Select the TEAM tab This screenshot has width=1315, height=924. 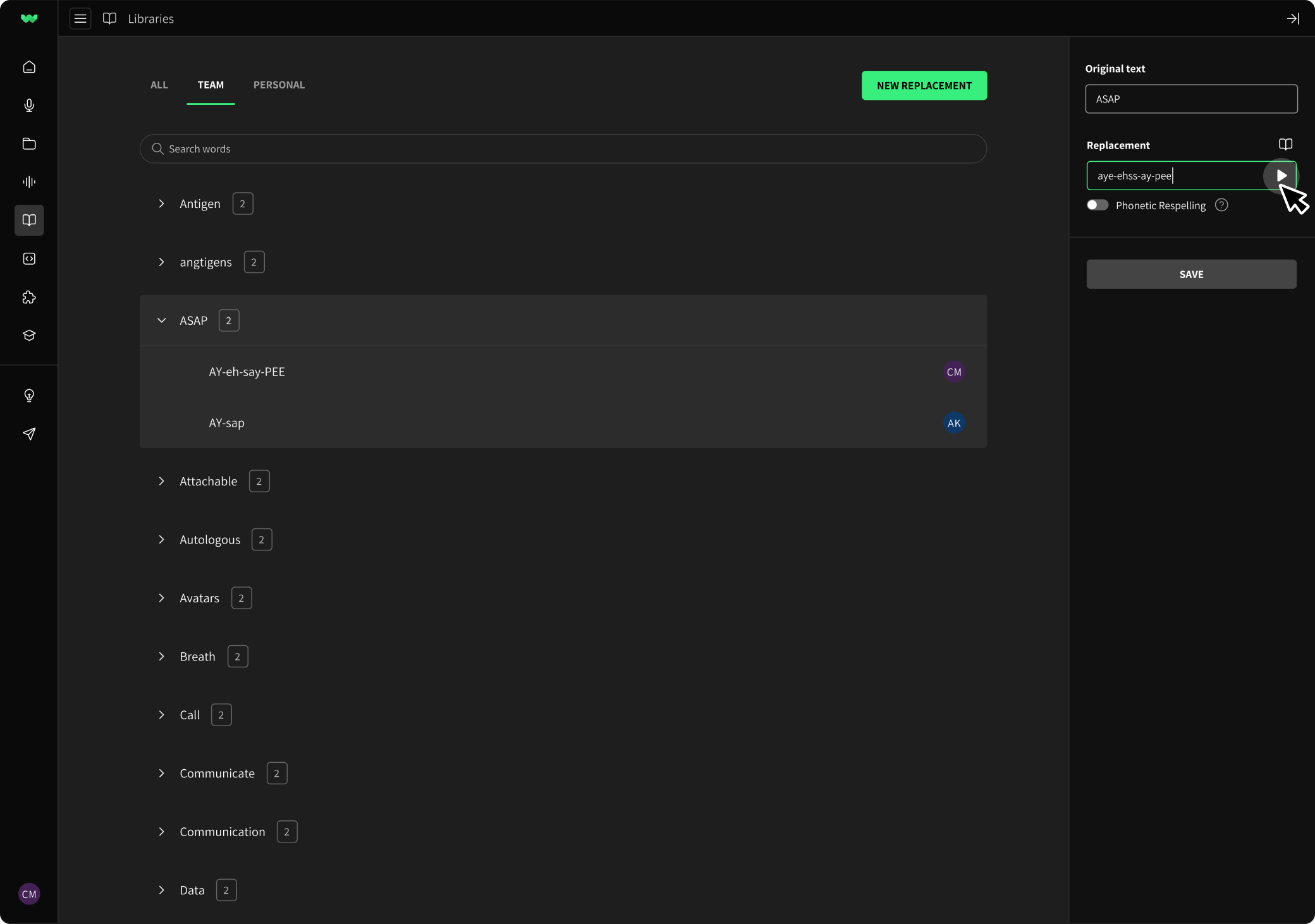point(210,84)
